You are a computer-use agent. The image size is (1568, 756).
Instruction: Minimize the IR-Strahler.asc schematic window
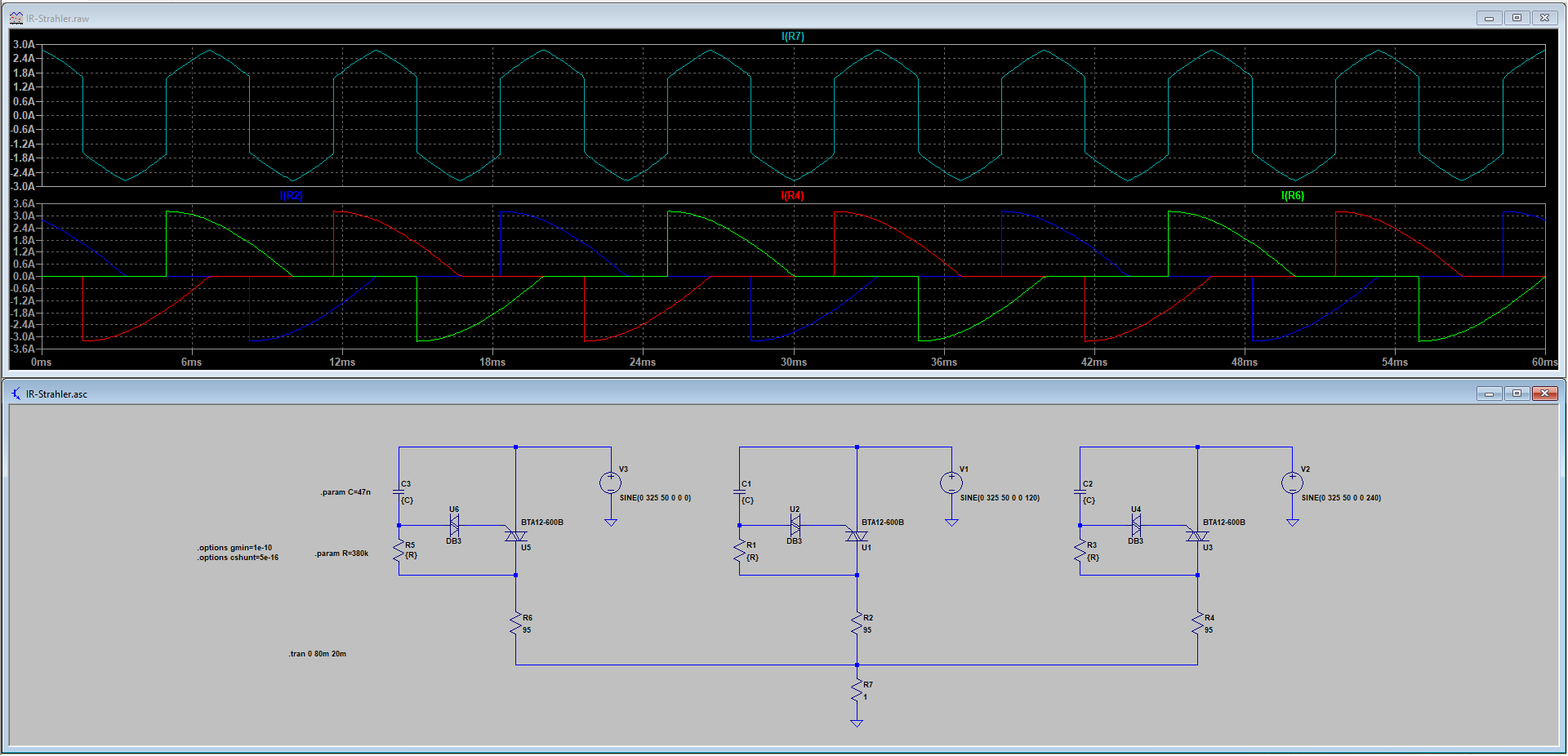[x=1490, y=394]
